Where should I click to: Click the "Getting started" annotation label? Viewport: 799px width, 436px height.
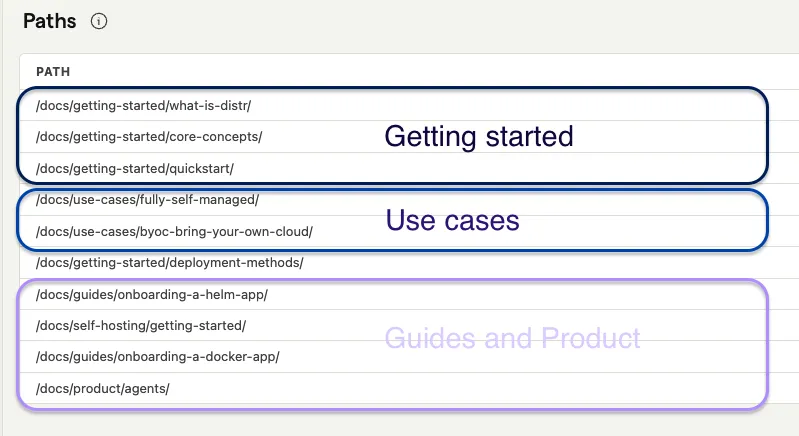point(478,136)
